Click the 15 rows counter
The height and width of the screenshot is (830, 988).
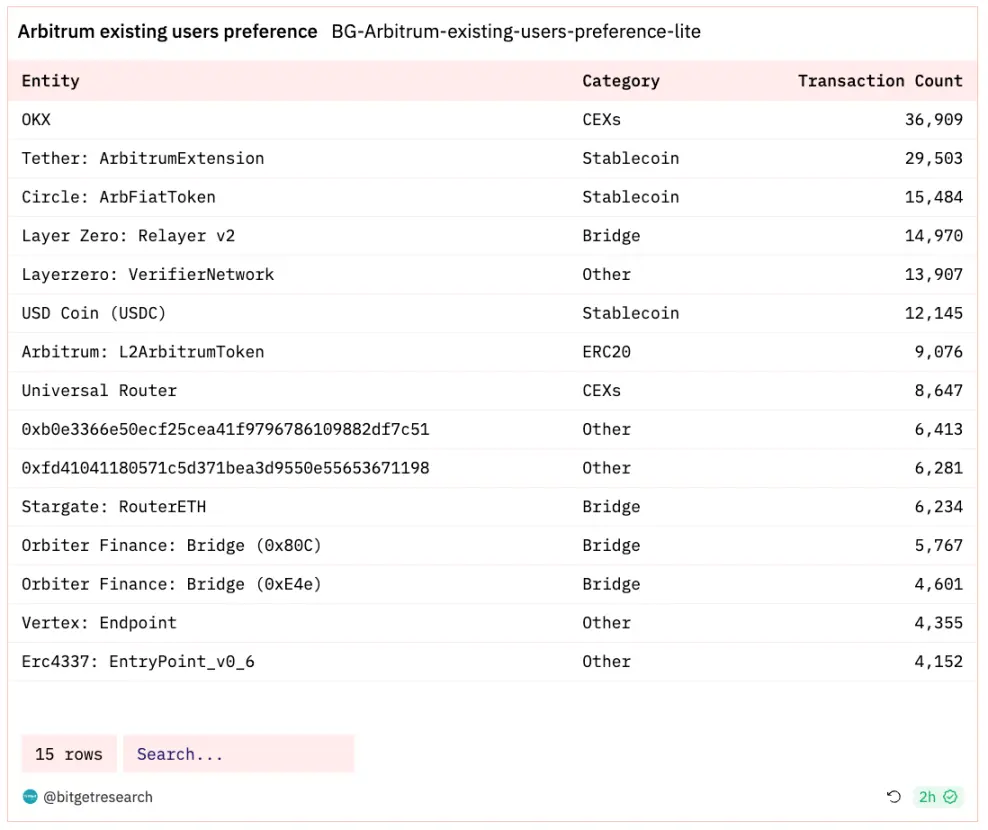coord(69,754)
